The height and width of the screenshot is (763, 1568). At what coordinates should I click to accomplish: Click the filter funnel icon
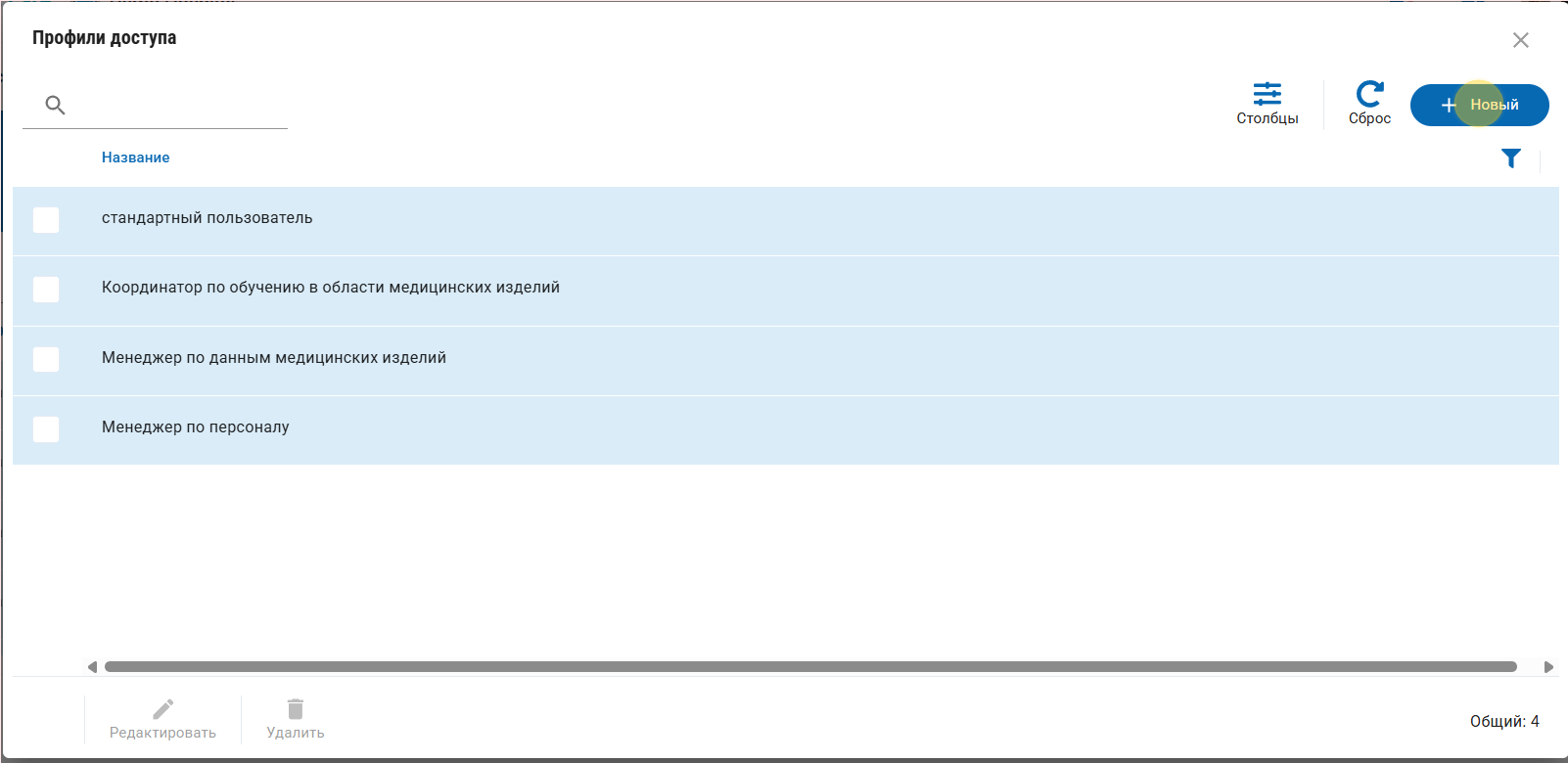(1510, 158)
